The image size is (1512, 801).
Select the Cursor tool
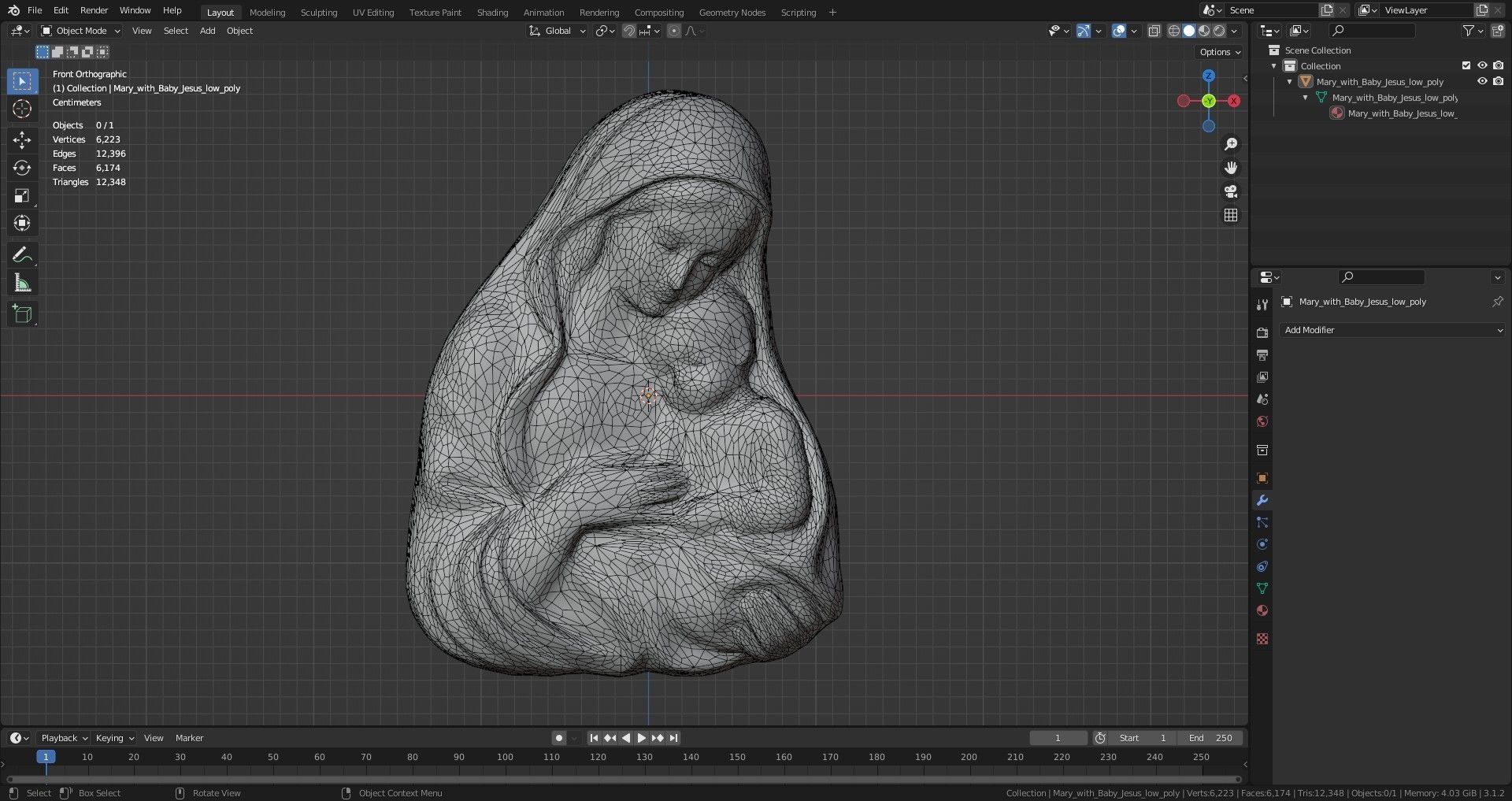click(22, 109)
